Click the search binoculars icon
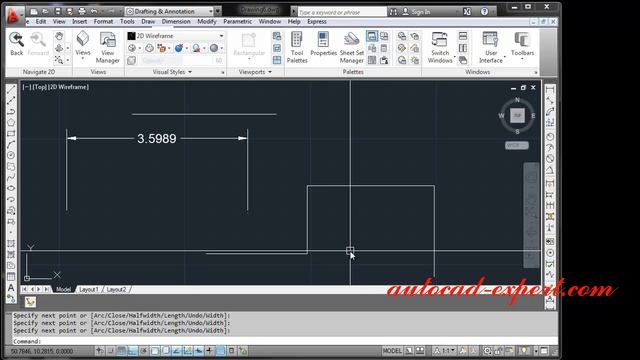640x360 pixels. click(393, 12)
